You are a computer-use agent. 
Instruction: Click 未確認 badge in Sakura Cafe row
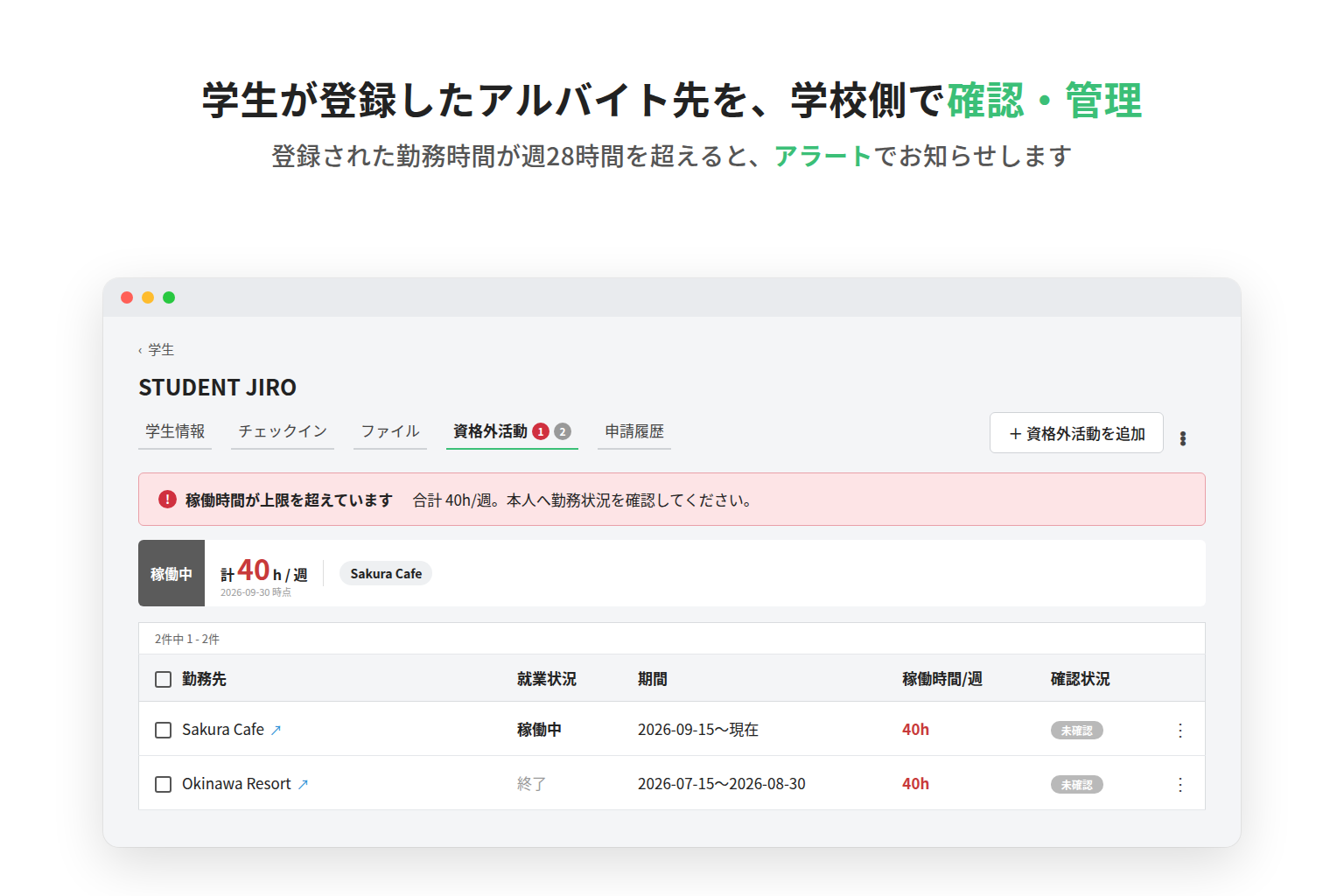click(x=1077, y=731)
